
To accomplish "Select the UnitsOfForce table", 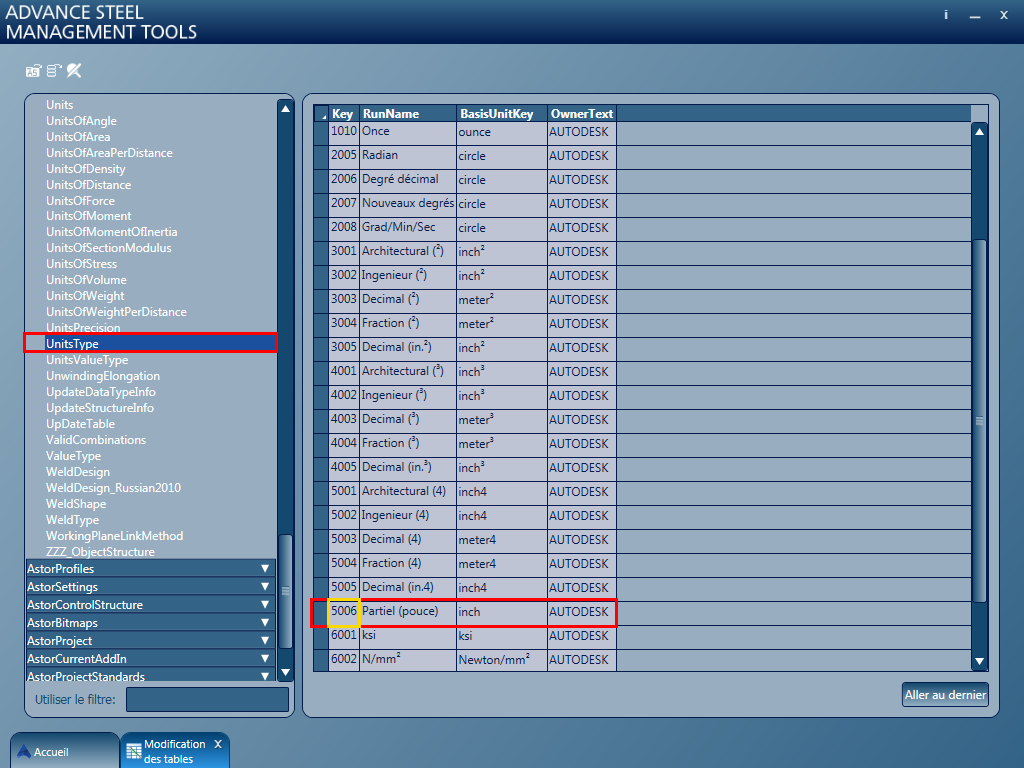I will click(80, 200).
